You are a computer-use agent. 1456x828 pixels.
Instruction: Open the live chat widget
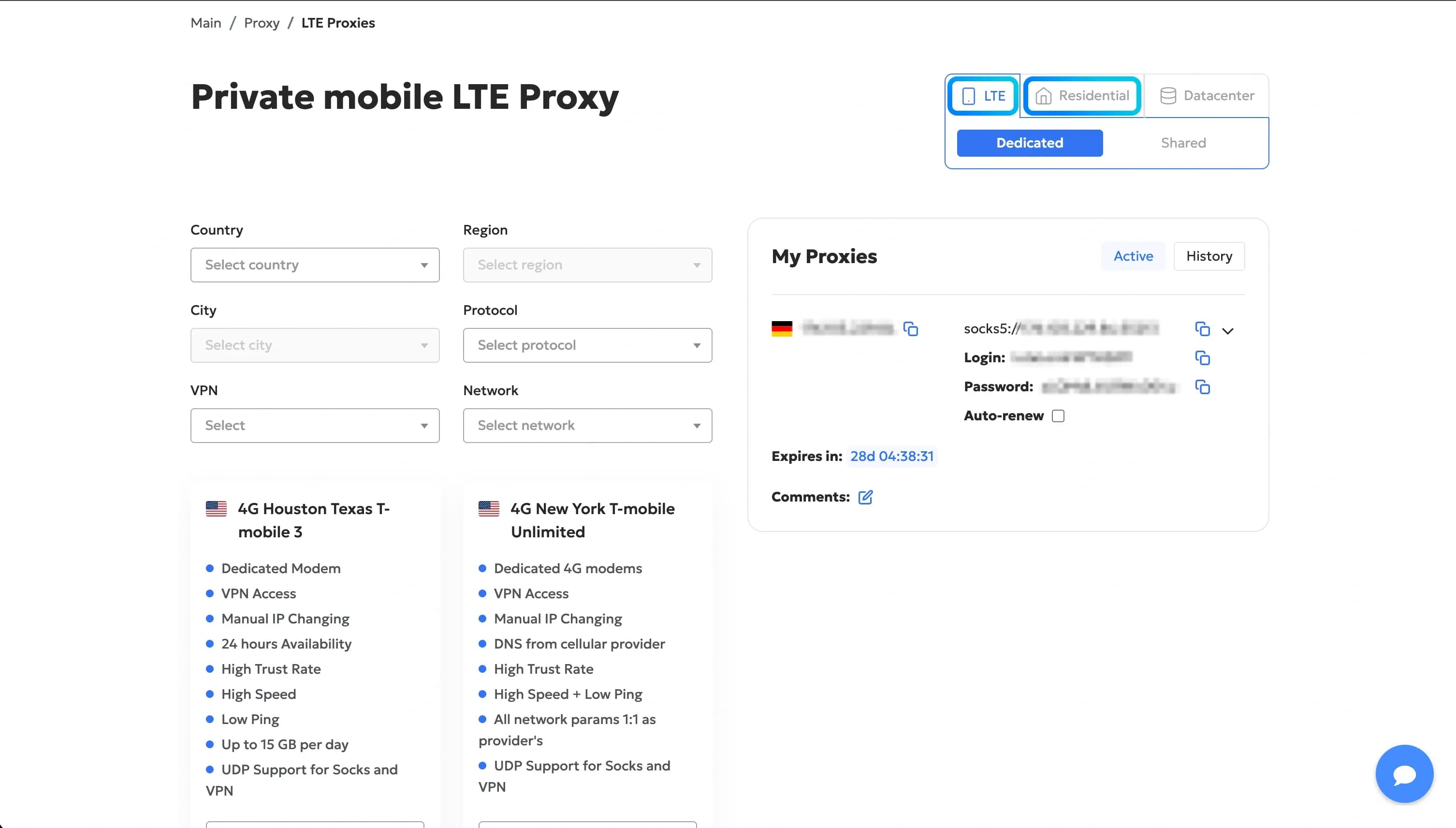coord(1404,773)
